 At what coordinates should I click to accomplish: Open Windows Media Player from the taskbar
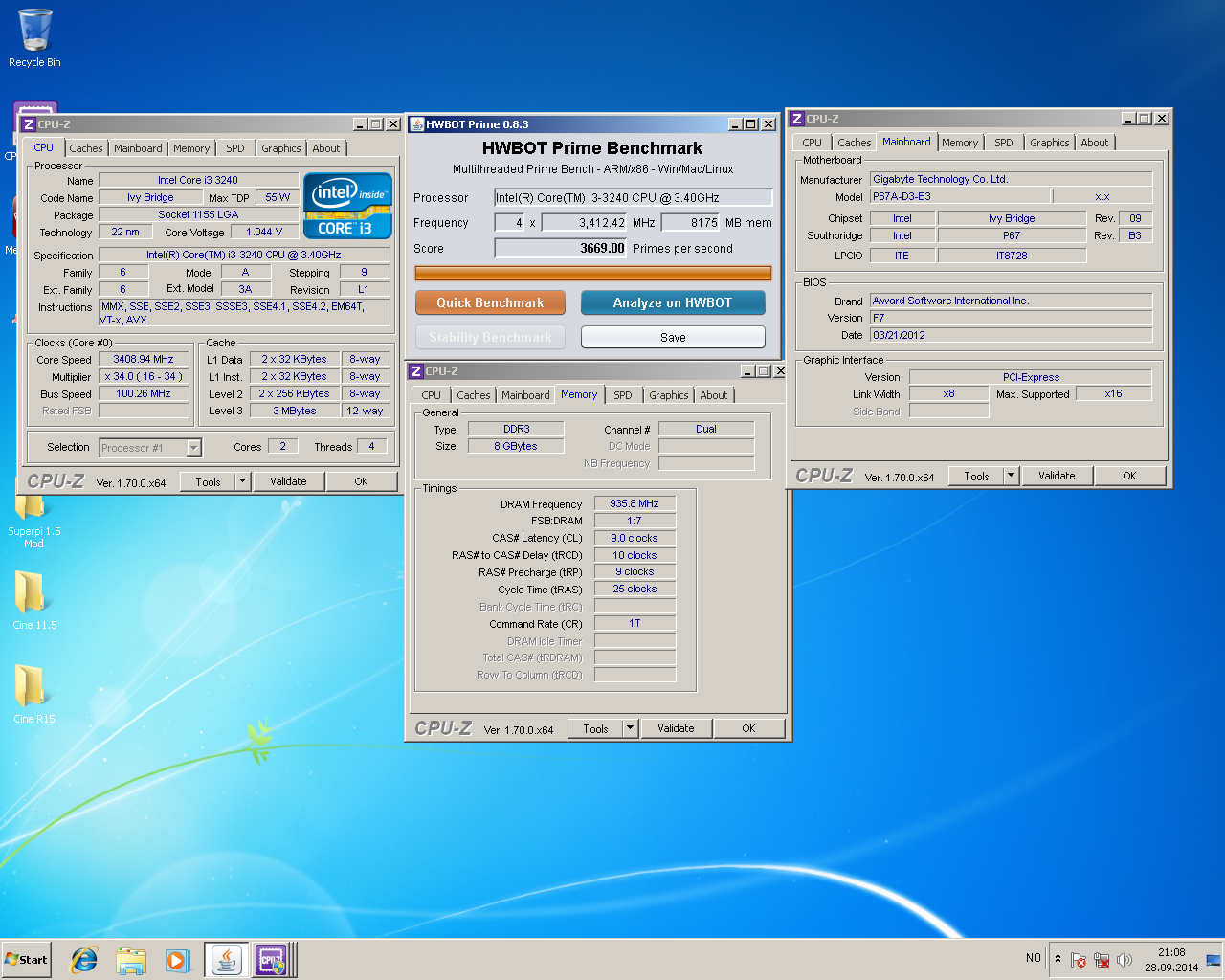[x=177, y=960]
